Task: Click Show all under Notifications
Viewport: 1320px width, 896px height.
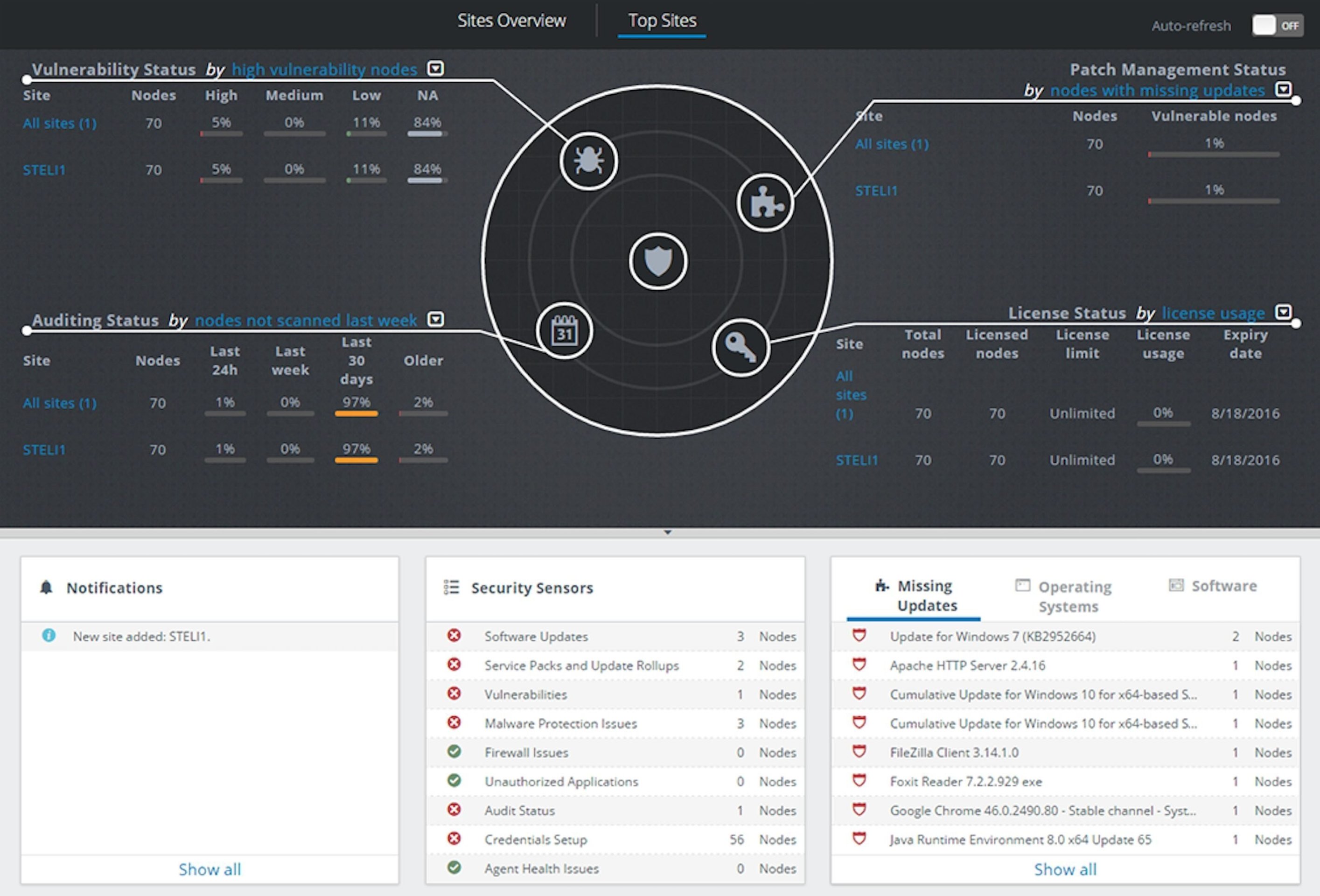Action: tap(210, 869)
